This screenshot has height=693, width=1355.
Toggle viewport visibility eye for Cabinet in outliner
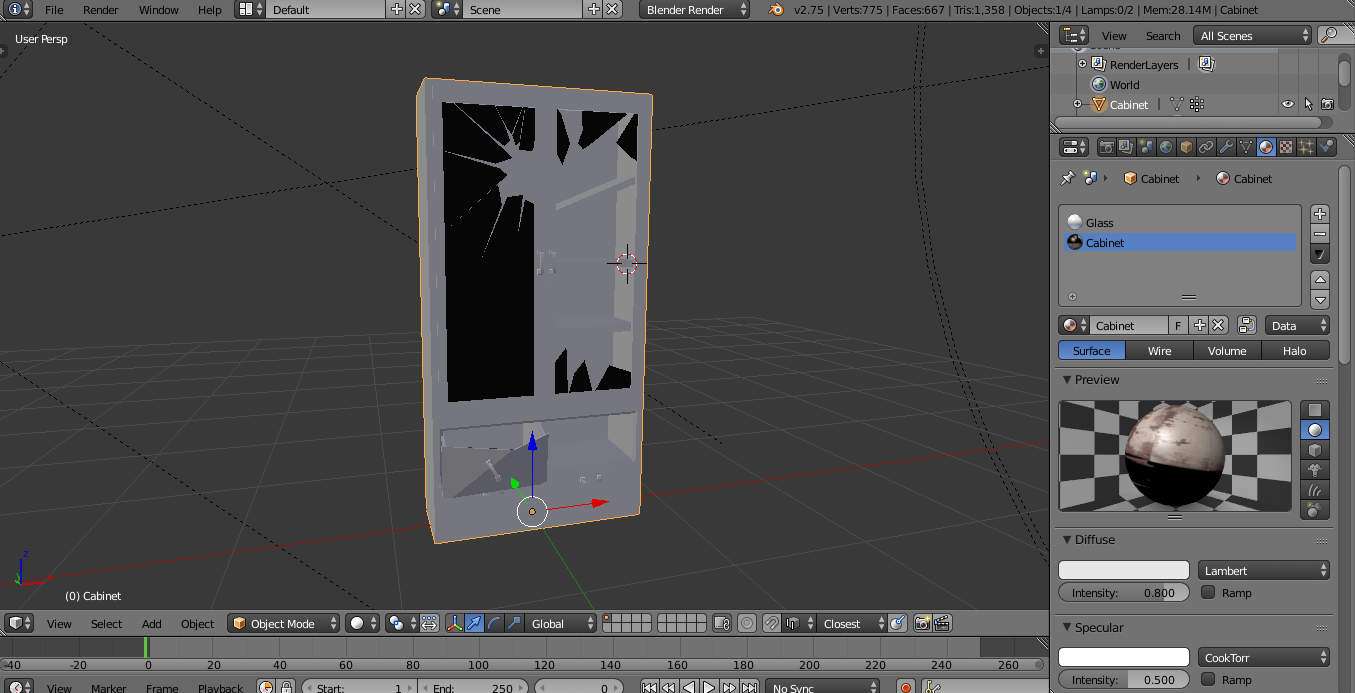click(1288, 104)
